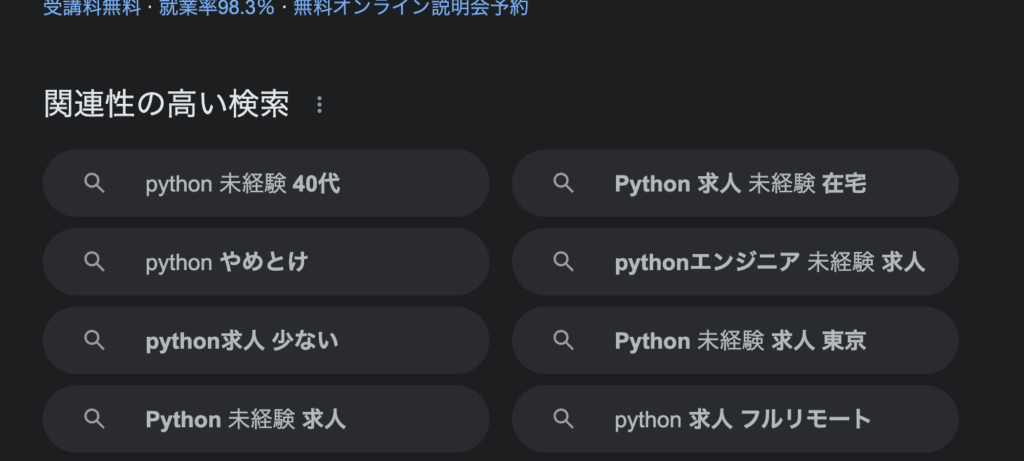Open 無料オンライン説明会予約 link
Screen dimensions: 1024x461
(411, 8)
